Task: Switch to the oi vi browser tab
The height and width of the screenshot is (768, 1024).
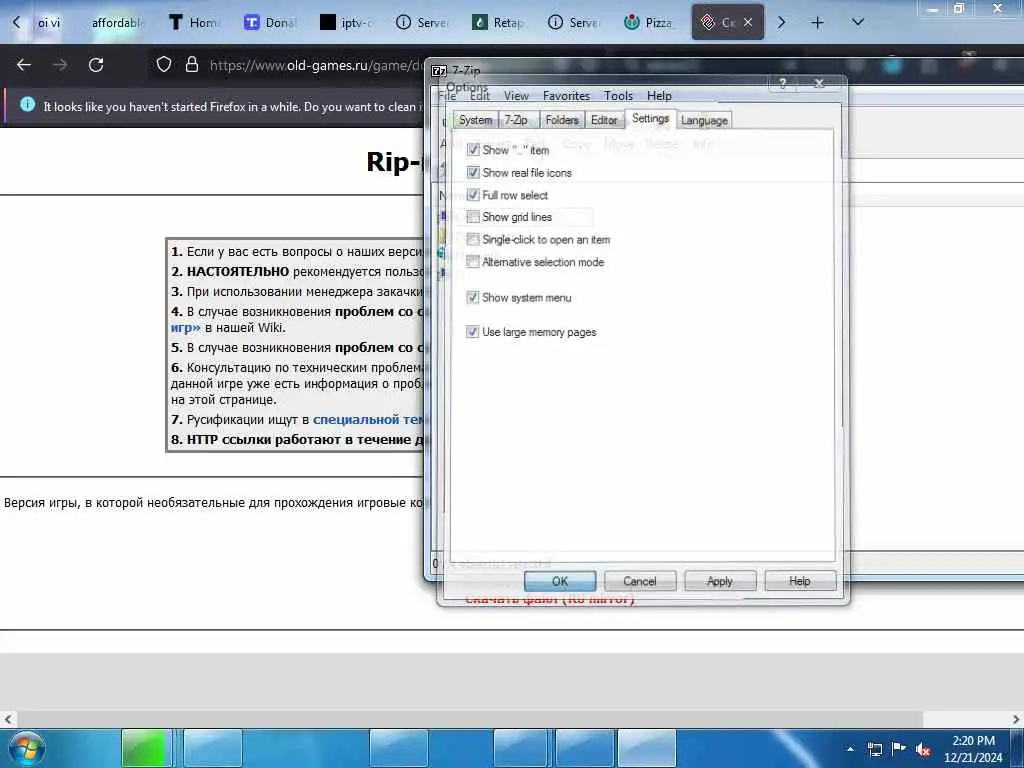Action: [49, 22]
